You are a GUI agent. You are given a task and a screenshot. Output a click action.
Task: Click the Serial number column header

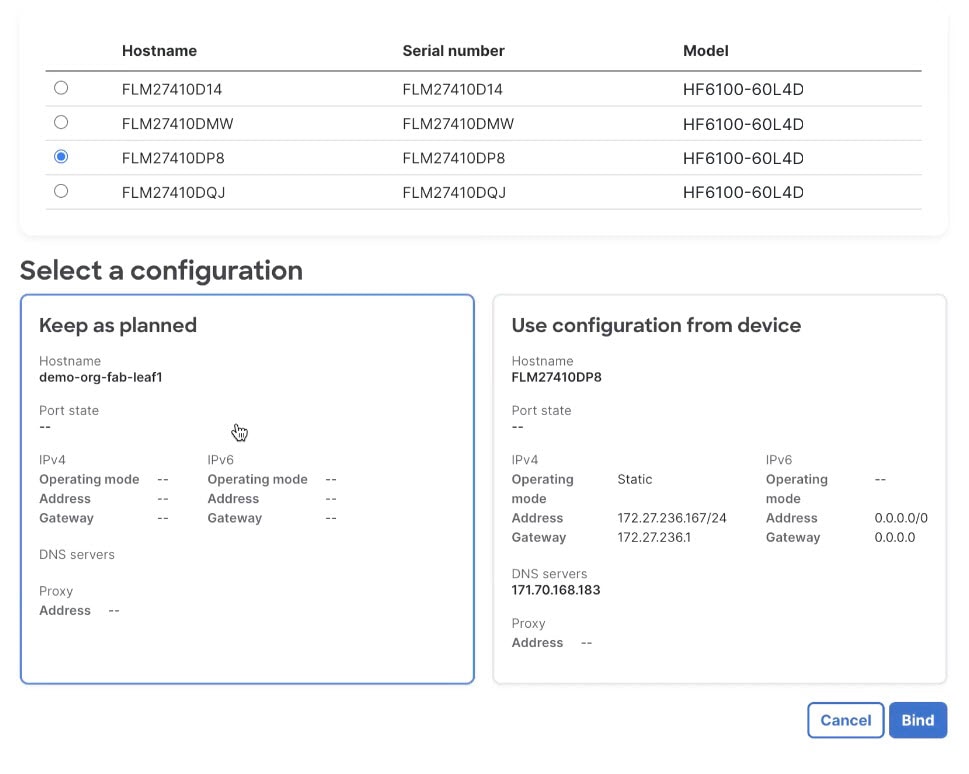tap(454, 51)
